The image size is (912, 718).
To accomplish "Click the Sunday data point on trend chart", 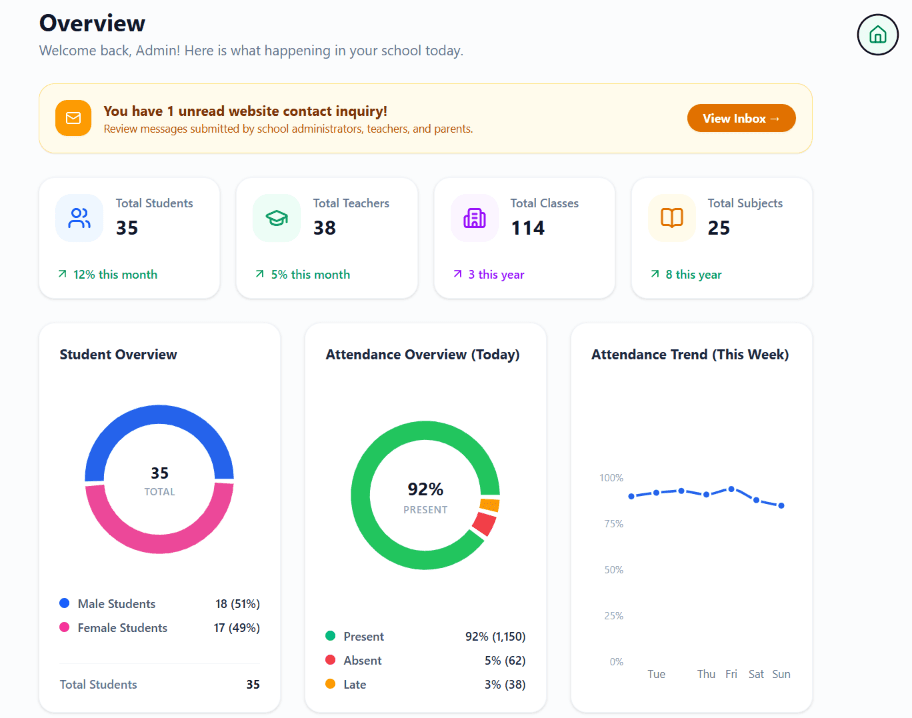I will click(781, 506).
